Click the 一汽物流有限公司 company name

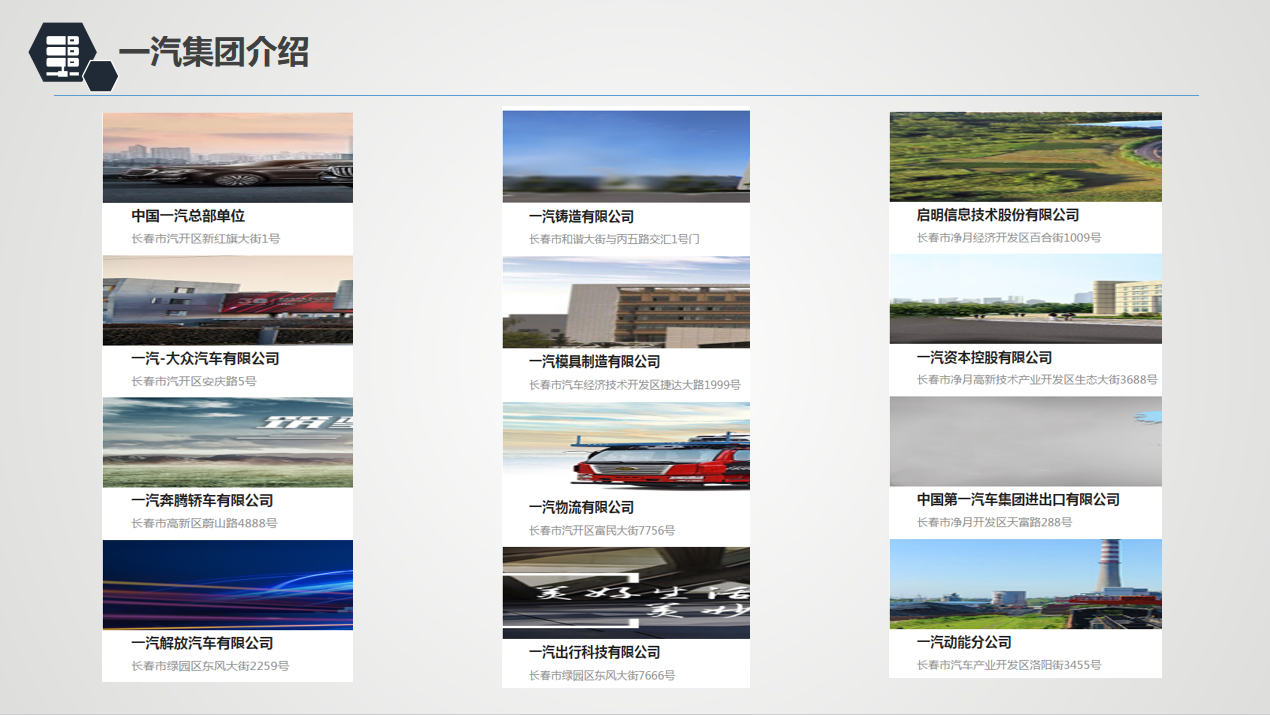[x=581, y=507]
